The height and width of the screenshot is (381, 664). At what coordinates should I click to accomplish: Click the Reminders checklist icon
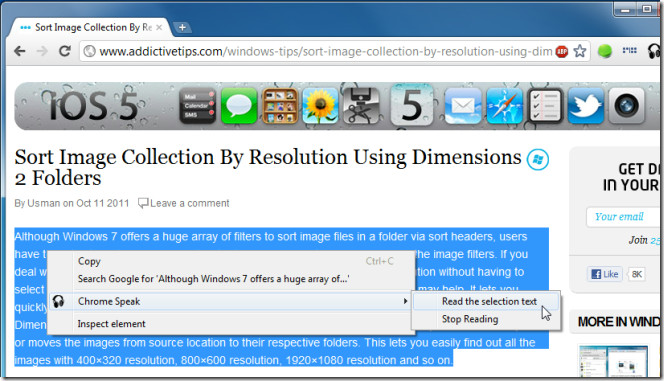545,106
